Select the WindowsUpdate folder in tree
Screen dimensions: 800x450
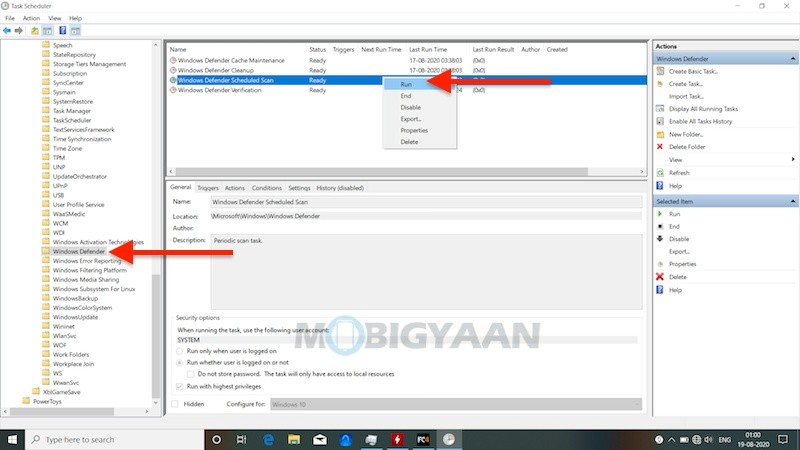click(75, 317)
